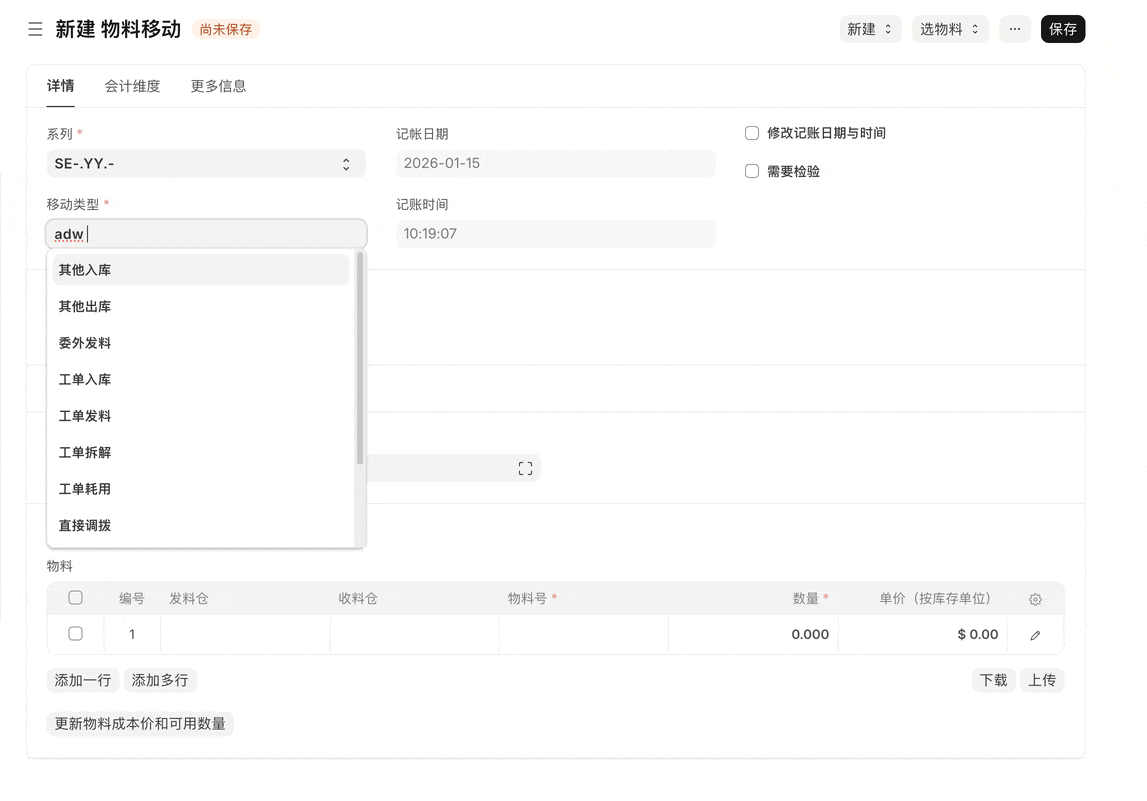Select row 1 checkbox in the 物料 table
This screenshot has width=1147, height=801.
pos(75,633)
